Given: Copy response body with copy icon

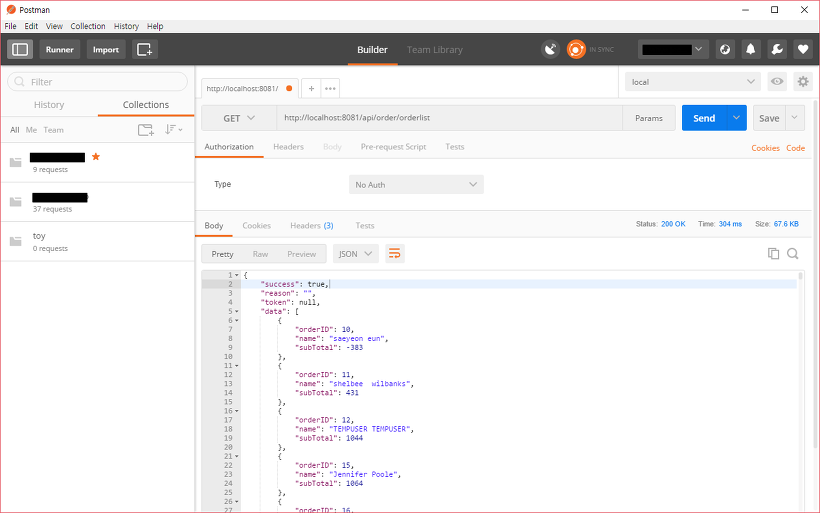Looking at the screenshot, I should 773,254.
